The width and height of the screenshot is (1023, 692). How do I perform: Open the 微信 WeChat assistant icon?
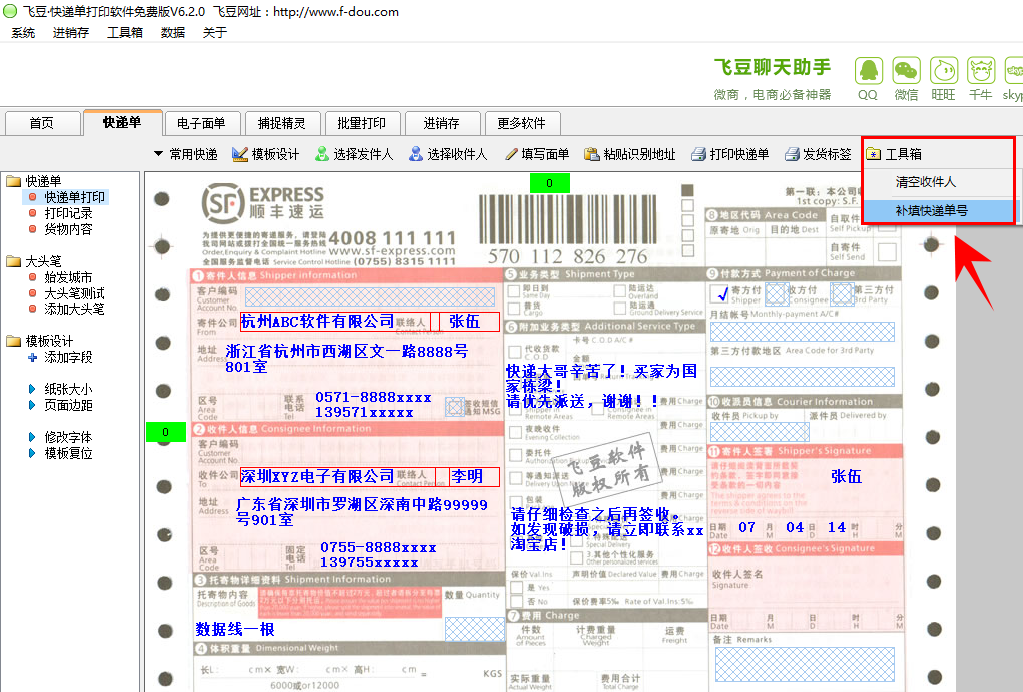click(906, 70)
